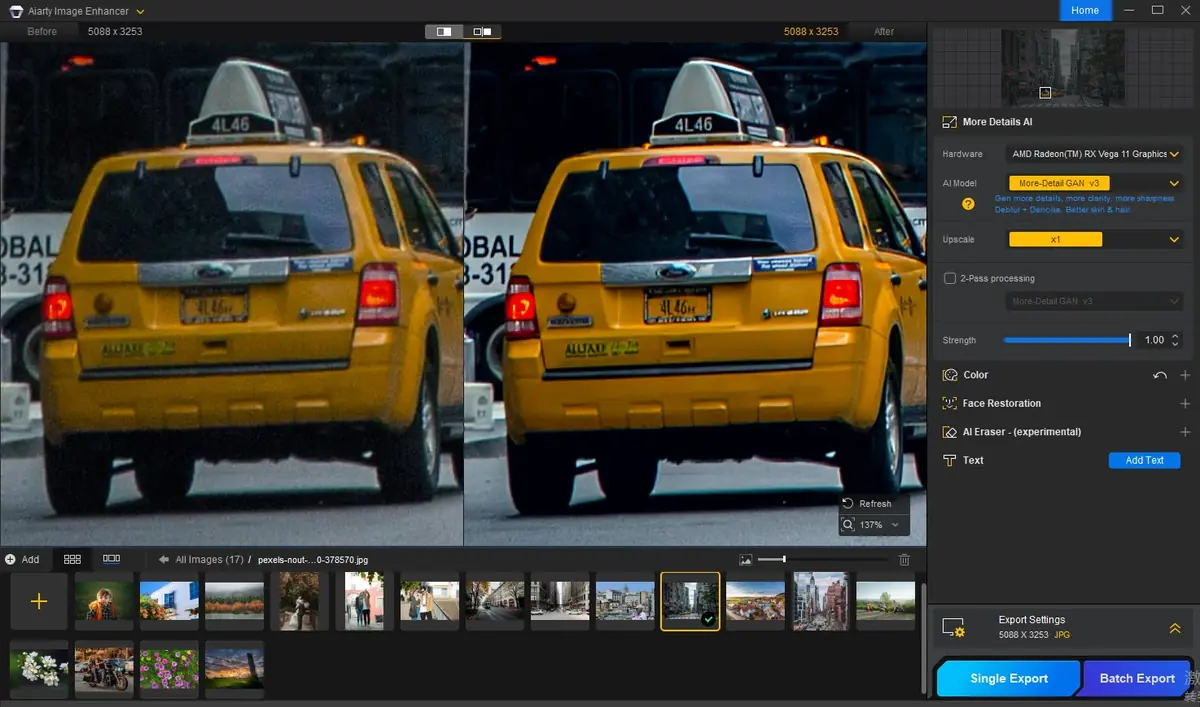
Task: Select the Color tool icon
Action: click(948, 374)
